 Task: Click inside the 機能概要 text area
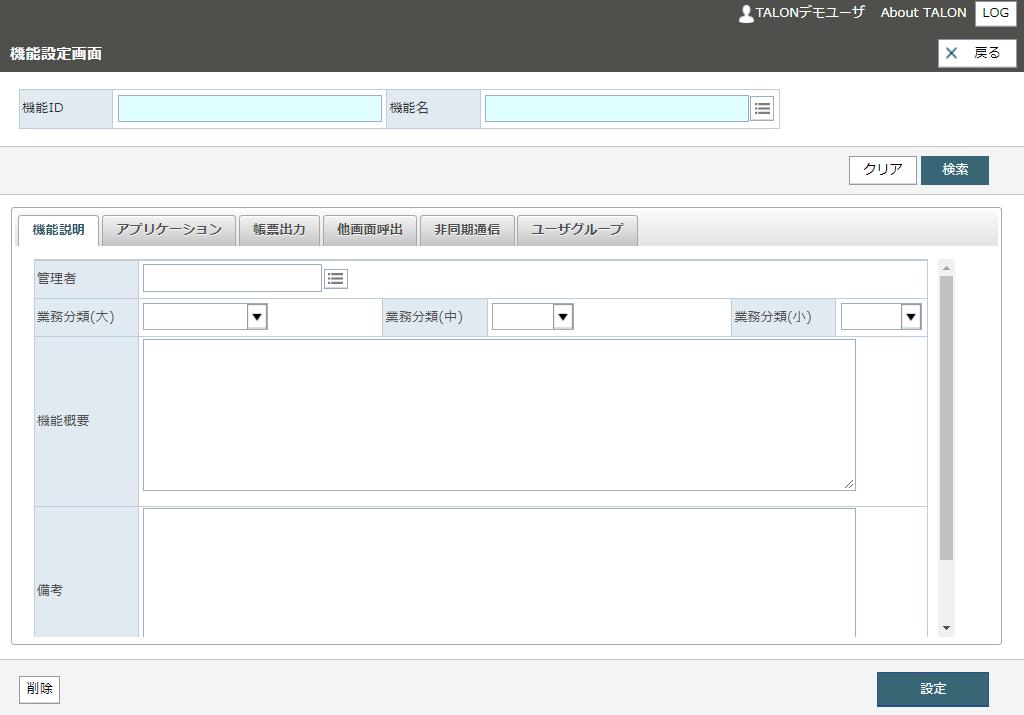pos(499,415)
